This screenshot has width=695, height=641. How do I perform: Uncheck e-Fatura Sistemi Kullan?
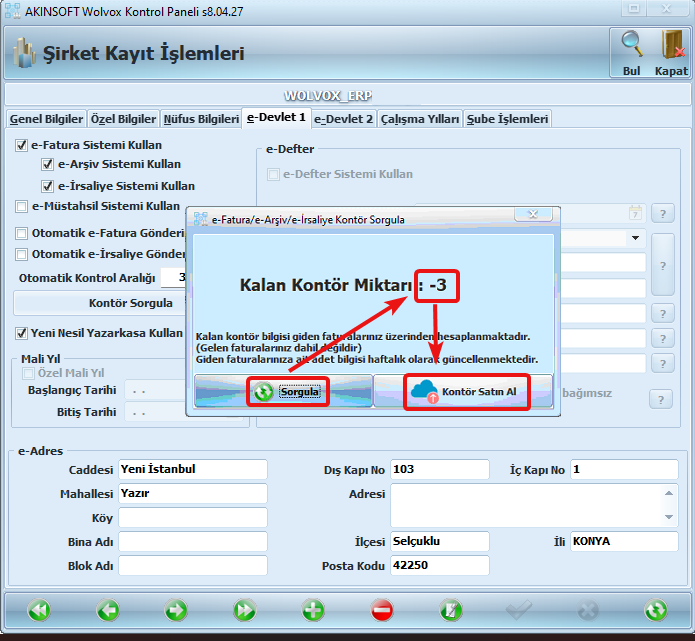pos(22,145)
